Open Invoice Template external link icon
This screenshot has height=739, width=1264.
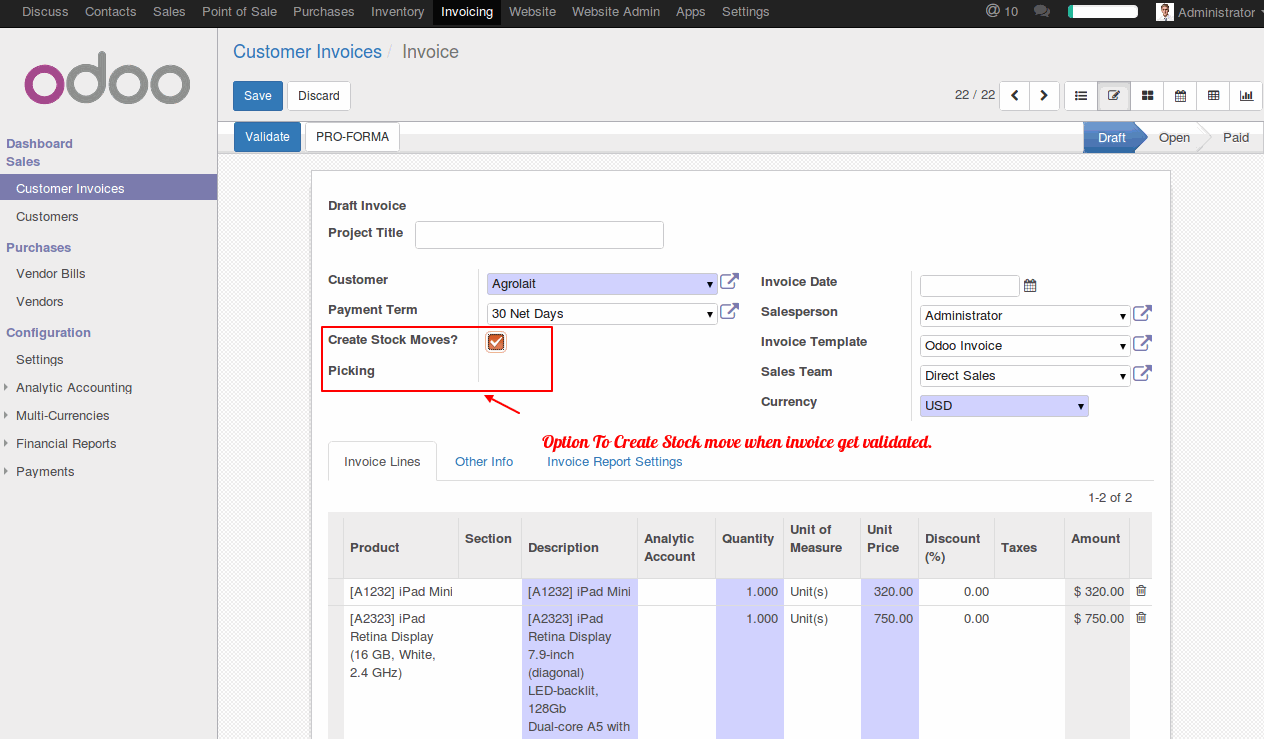(x=1142, y=344)
